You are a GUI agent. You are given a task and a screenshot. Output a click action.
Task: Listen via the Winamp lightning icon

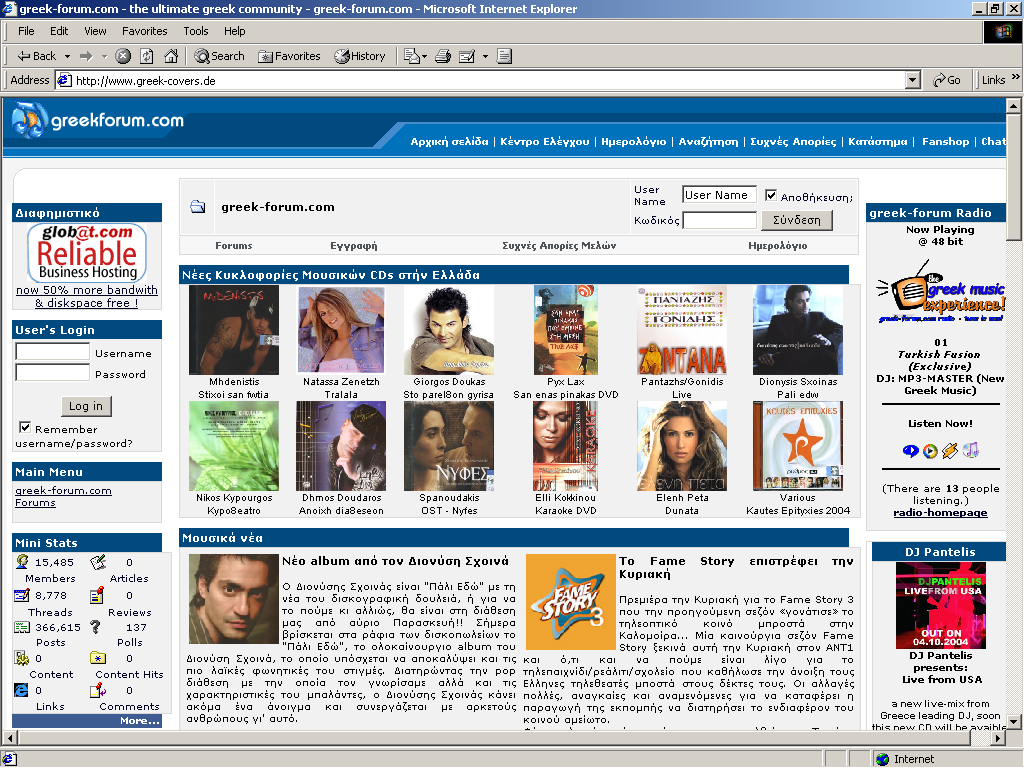(950, 451)
